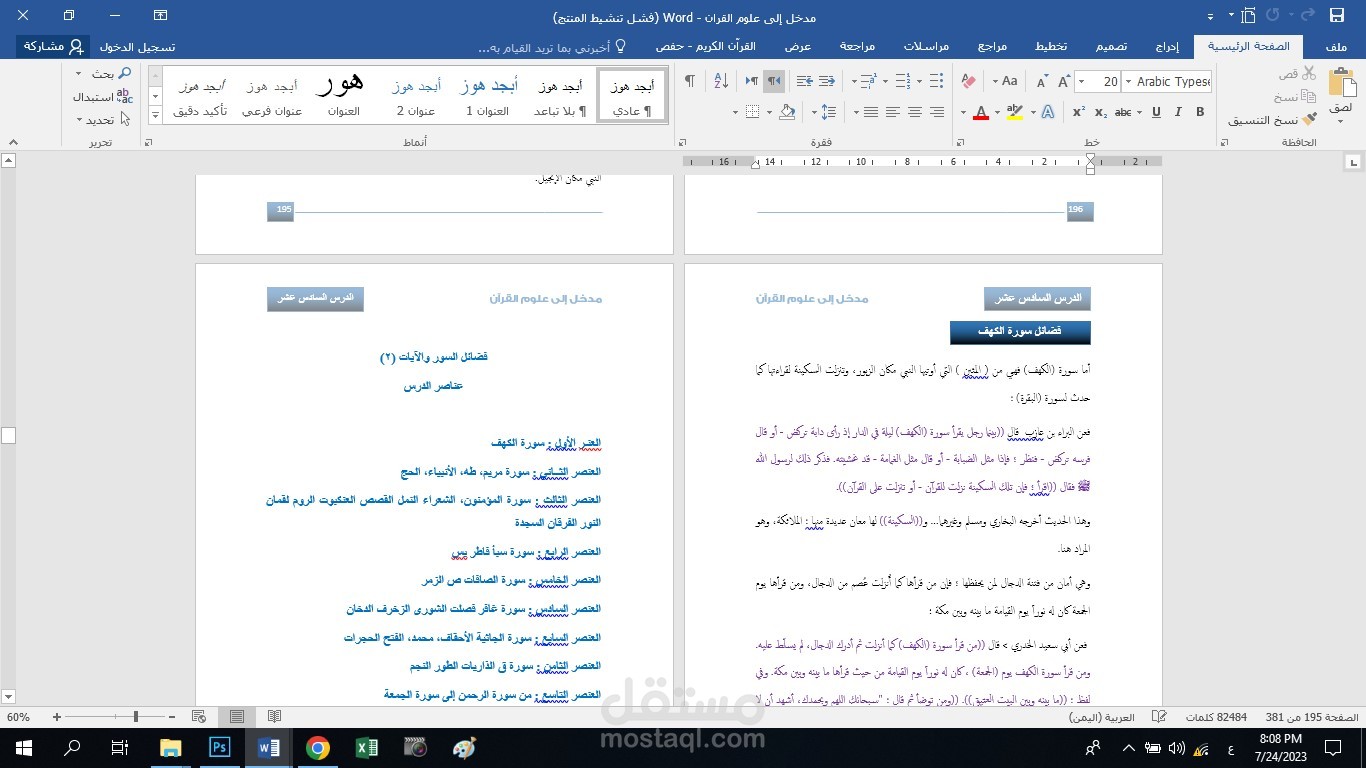Screen dimensions: 1366x768
Task: Clear all formatting with the eraser icon
Action: tap(968, 82)
